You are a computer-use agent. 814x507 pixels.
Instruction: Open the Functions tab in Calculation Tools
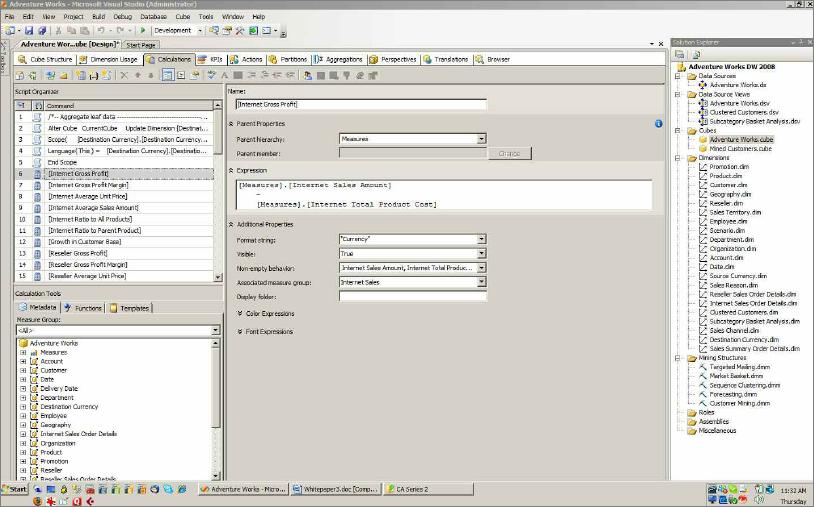tap(83, 308)
